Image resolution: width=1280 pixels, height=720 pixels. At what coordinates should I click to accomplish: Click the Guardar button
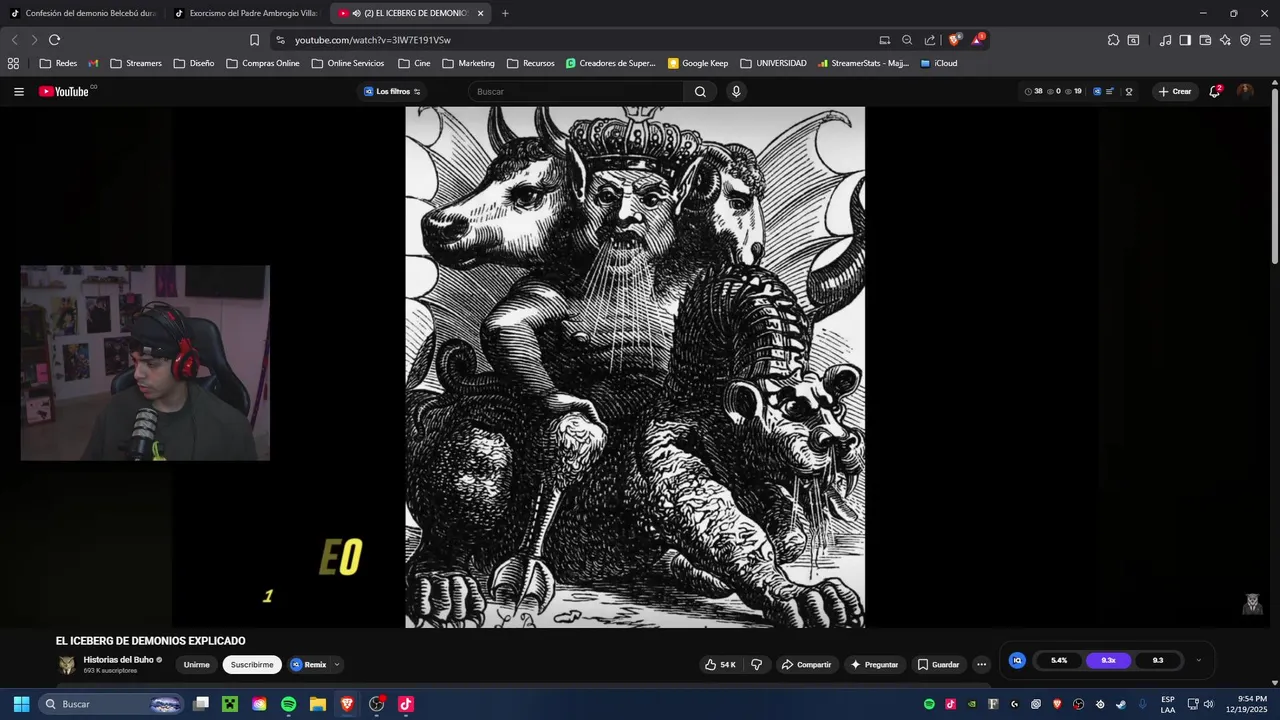pyautogui.click(x=938, y=664)
